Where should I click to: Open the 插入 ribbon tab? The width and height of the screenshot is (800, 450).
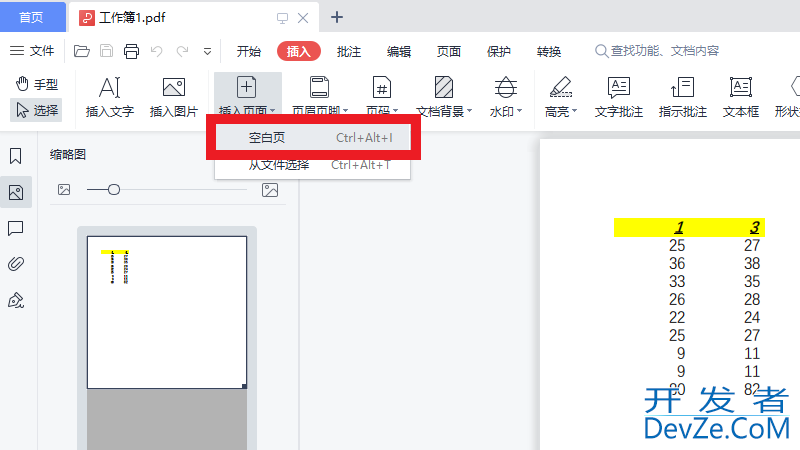pos(298,51)
